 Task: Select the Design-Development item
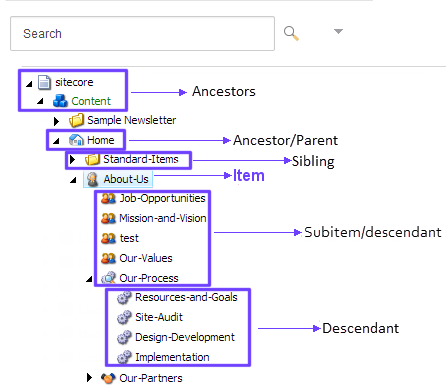(x=185, y=337)
